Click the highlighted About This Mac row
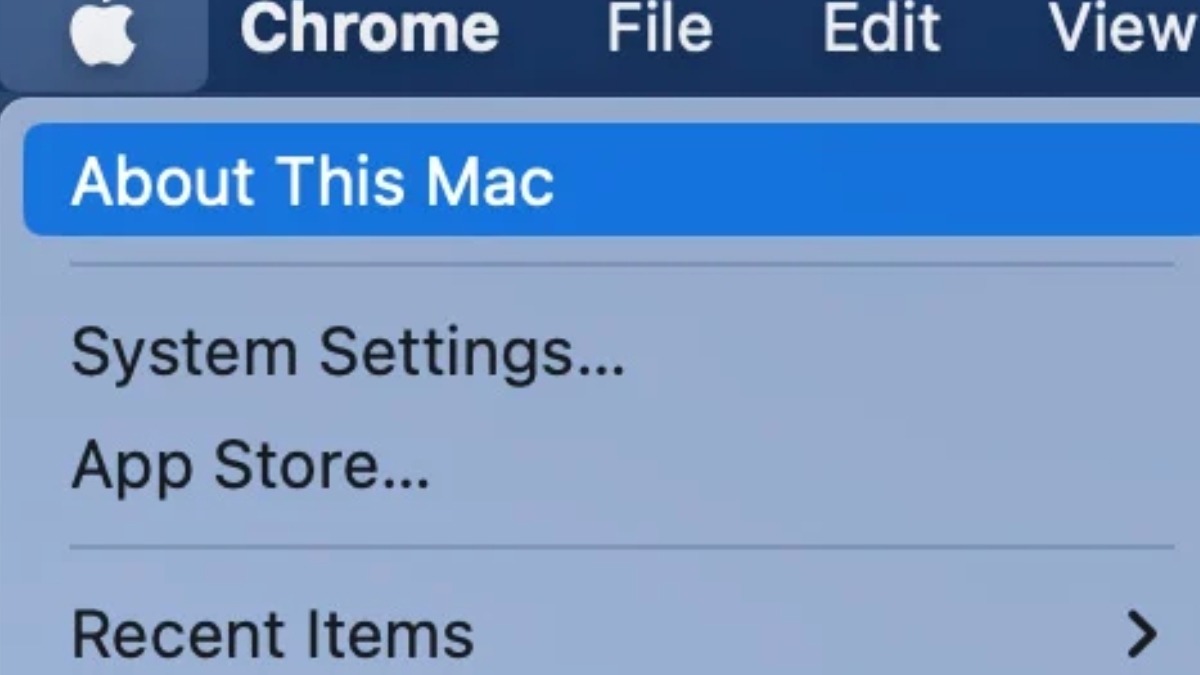Viewport: 1200px width, 675px height. (x=611, y=180)
